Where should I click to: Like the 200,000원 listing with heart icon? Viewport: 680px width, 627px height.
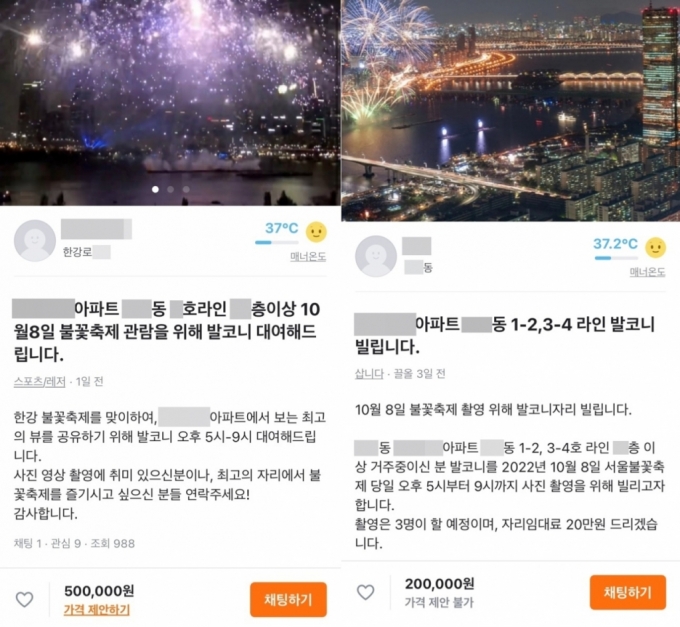click(366, 592)
